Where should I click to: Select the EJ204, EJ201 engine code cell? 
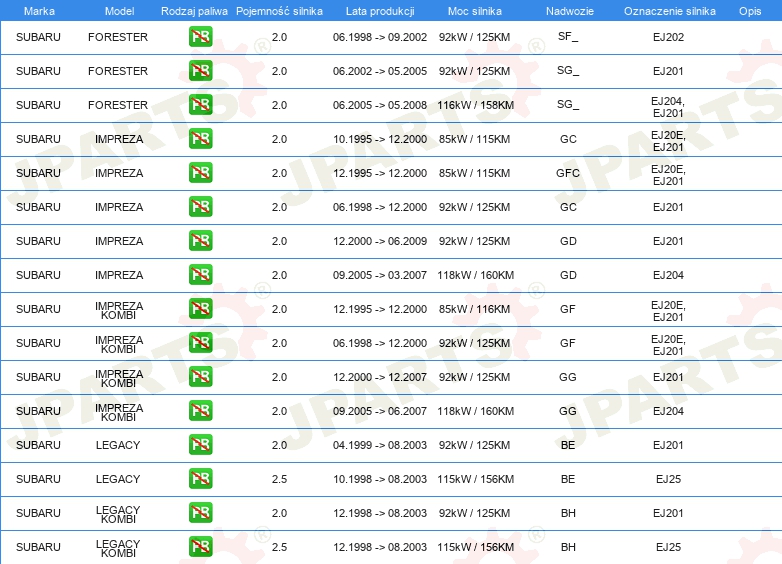click(668, 107)
